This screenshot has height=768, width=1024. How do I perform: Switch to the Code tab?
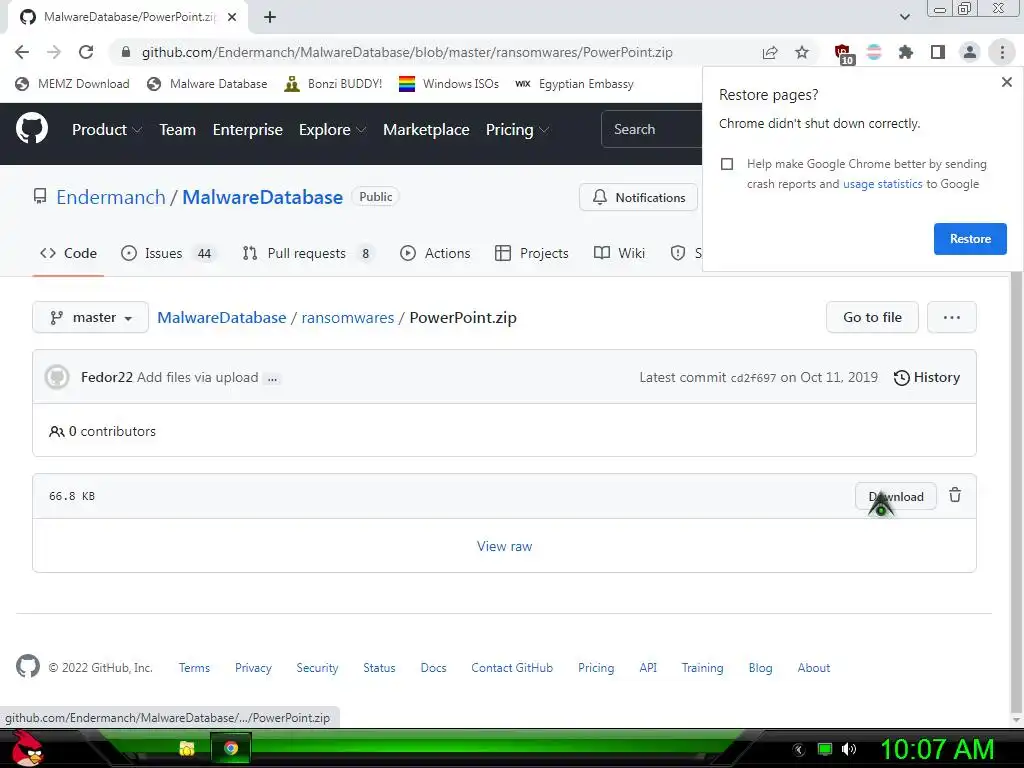pyautogui.click(x=68, y=253)
